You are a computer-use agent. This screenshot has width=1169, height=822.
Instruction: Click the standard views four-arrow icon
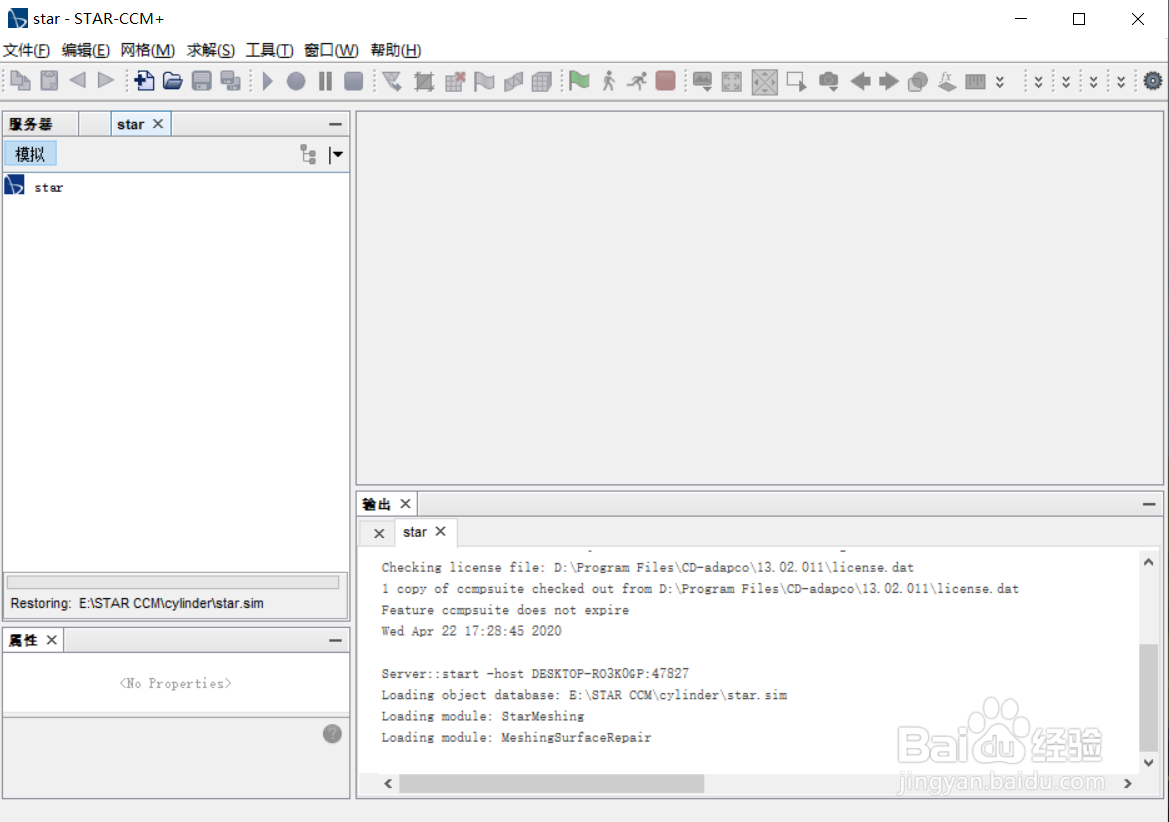point(764,81)
